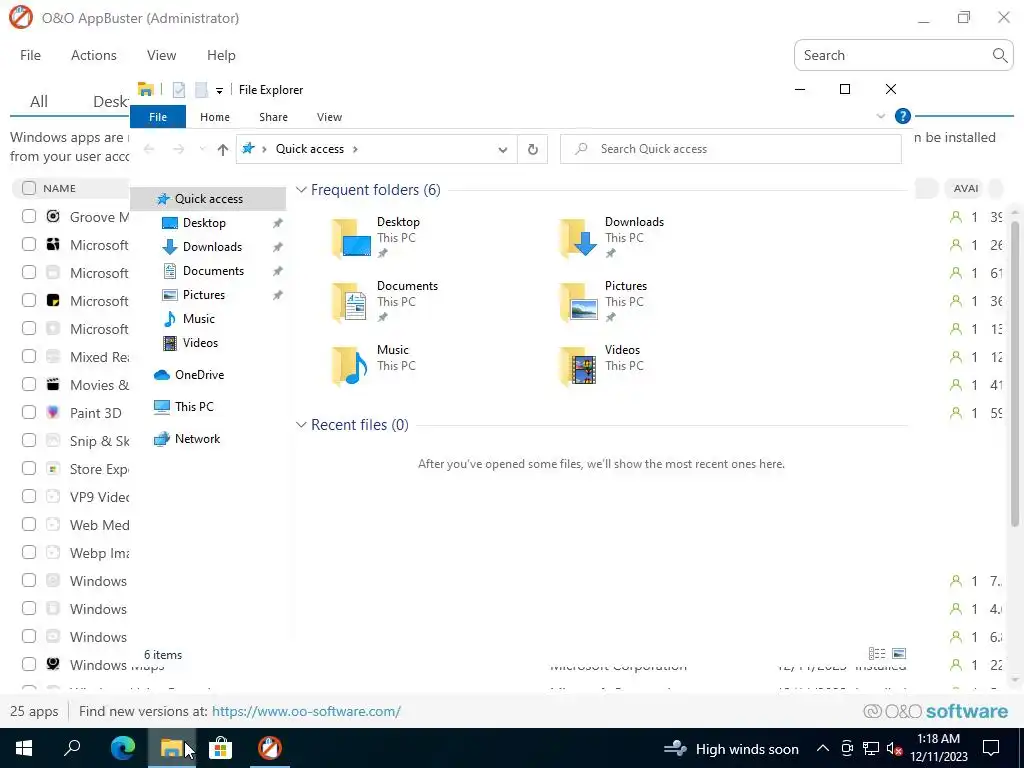Click the search magnifier icon in AppBuster

(999, 55)
